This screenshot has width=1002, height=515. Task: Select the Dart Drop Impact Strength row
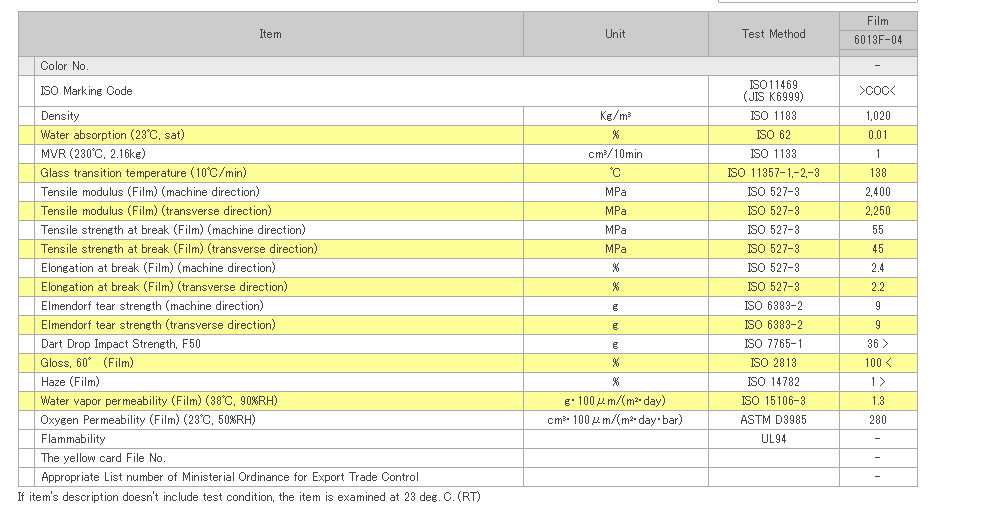pos(468,344)
